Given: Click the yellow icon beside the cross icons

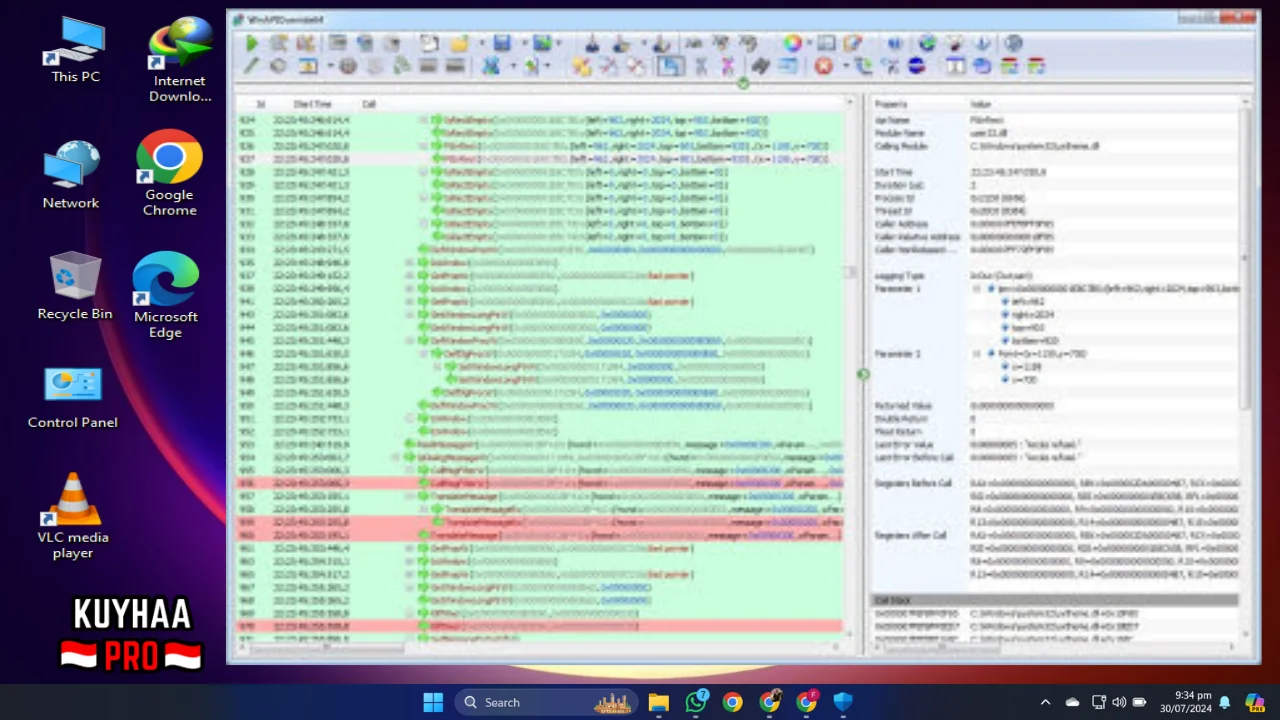Looking at the screenshot, I should coord(581,66).
